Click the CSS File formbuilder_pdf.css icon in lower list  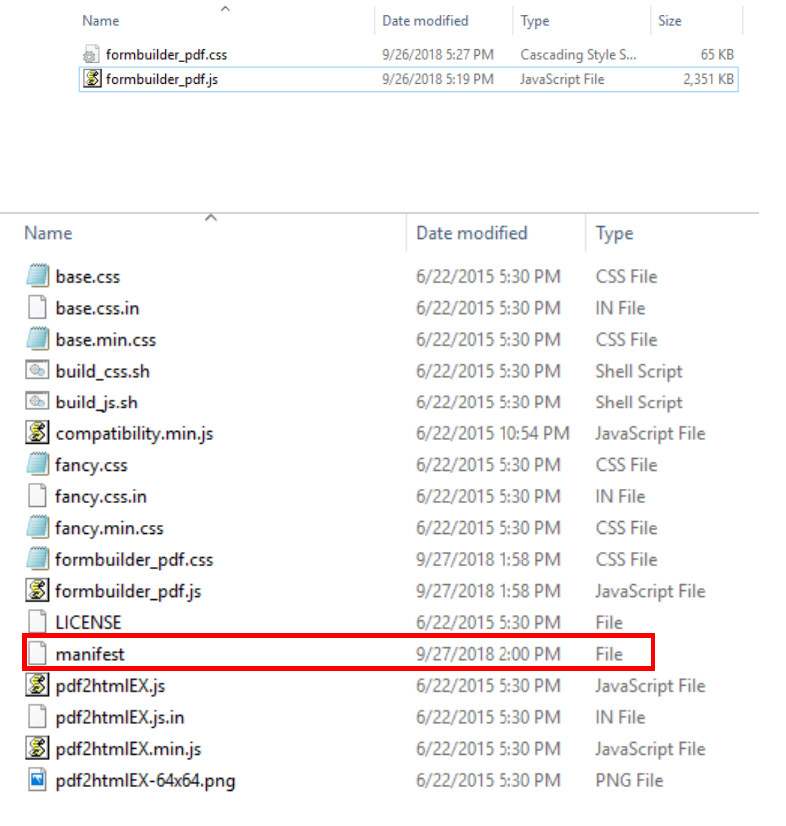37,559
